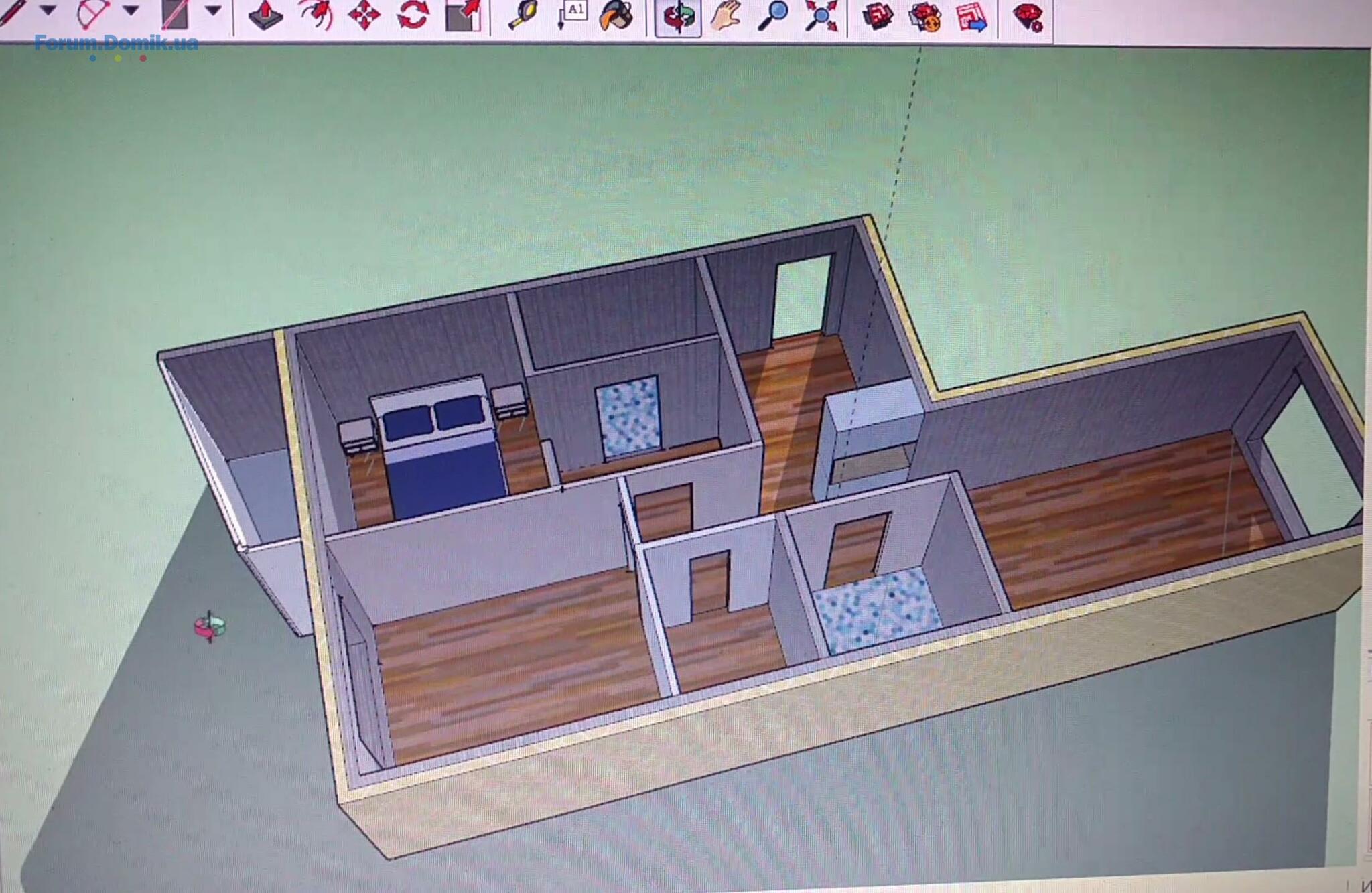Click the blue tiled bathroom floor
The image size is (1372, 893).
(x=878, y=611)
